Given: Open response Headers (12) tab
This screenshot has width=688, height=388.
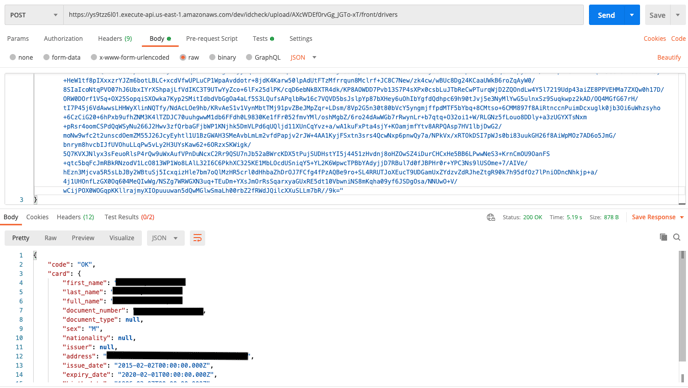Looking at the screenshot, I should click(75, 217).
